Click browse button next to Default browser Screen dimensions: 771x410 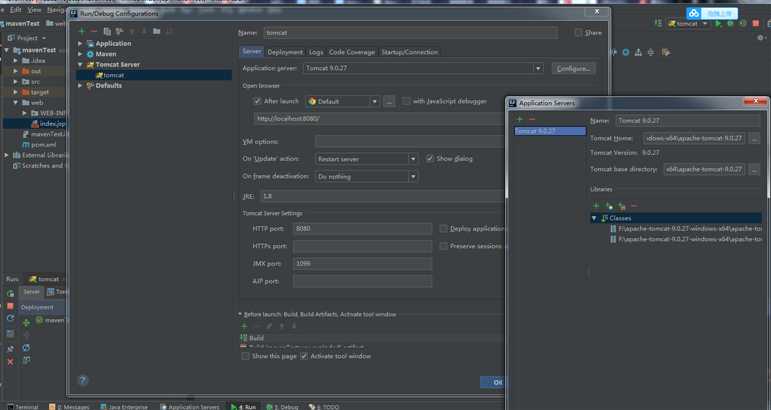click(389, 101)
